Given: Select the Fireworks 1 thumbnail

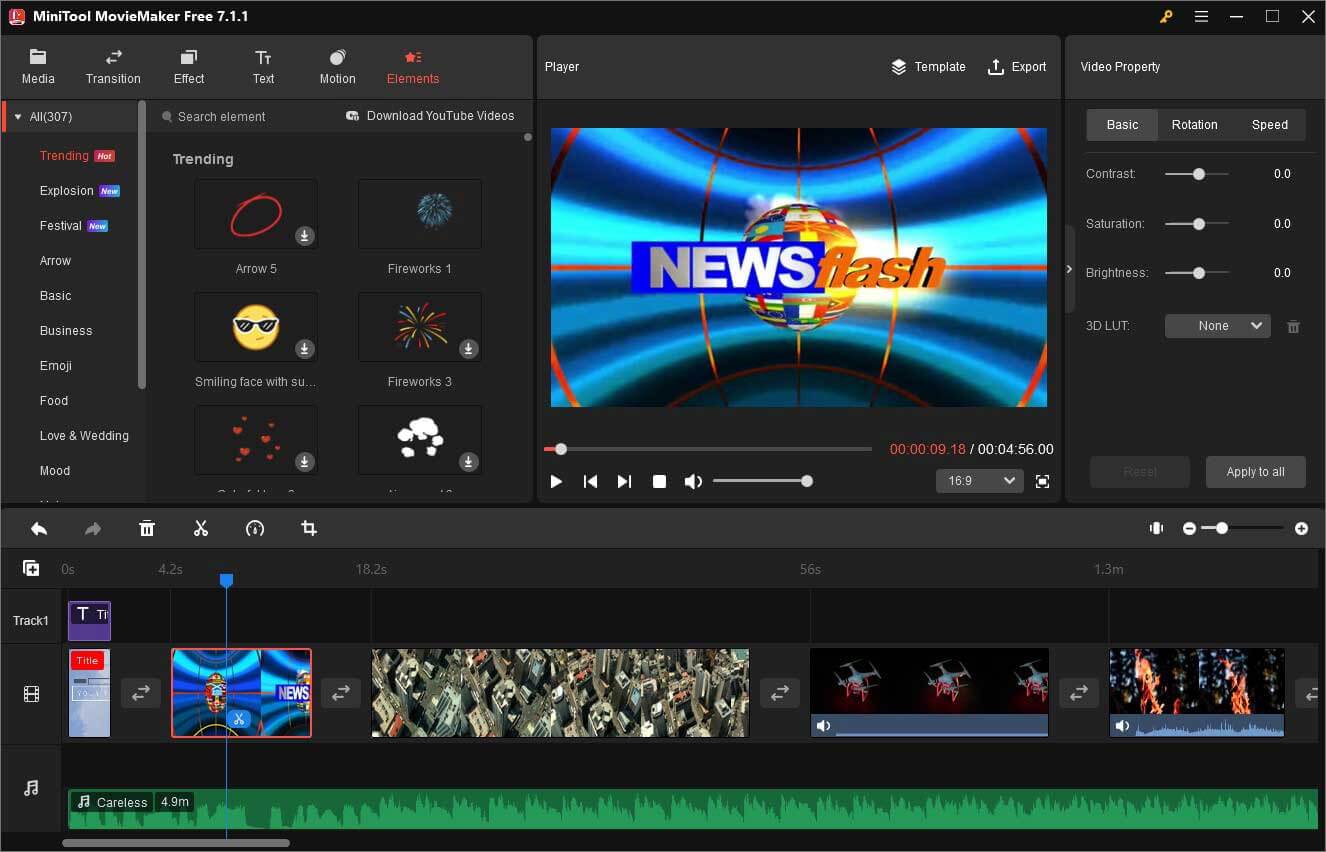Looking at the screenshot, I should click(420, 214).
